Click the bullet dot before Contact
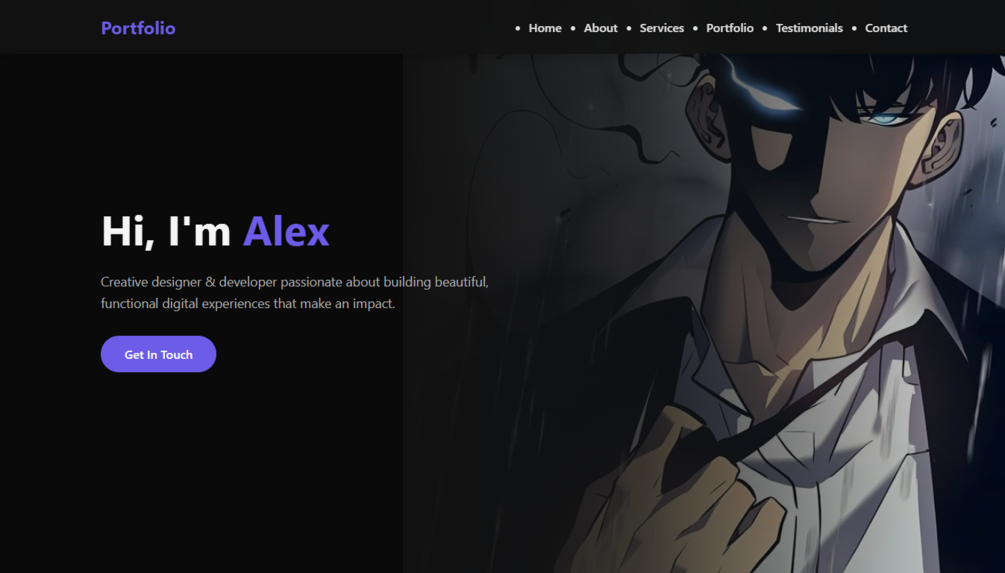This screenshot has width=1005, height=573. (x=854, y=28)
